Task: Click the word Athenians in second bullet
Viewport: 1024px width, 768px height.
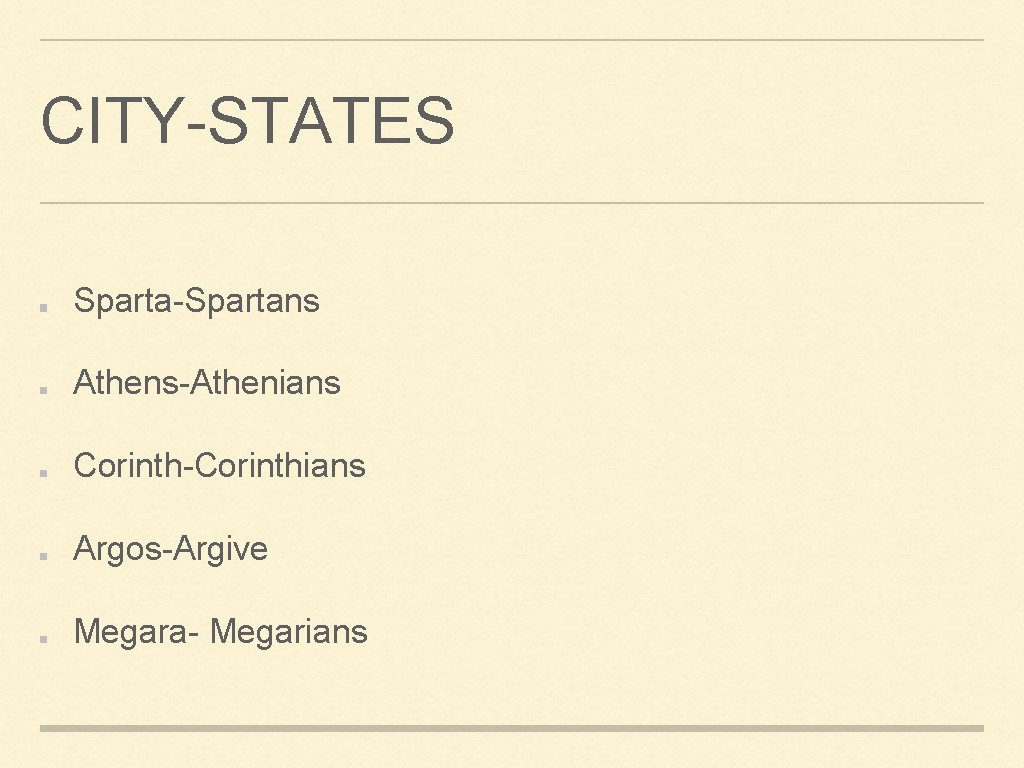Action: [x=266, y=383]
